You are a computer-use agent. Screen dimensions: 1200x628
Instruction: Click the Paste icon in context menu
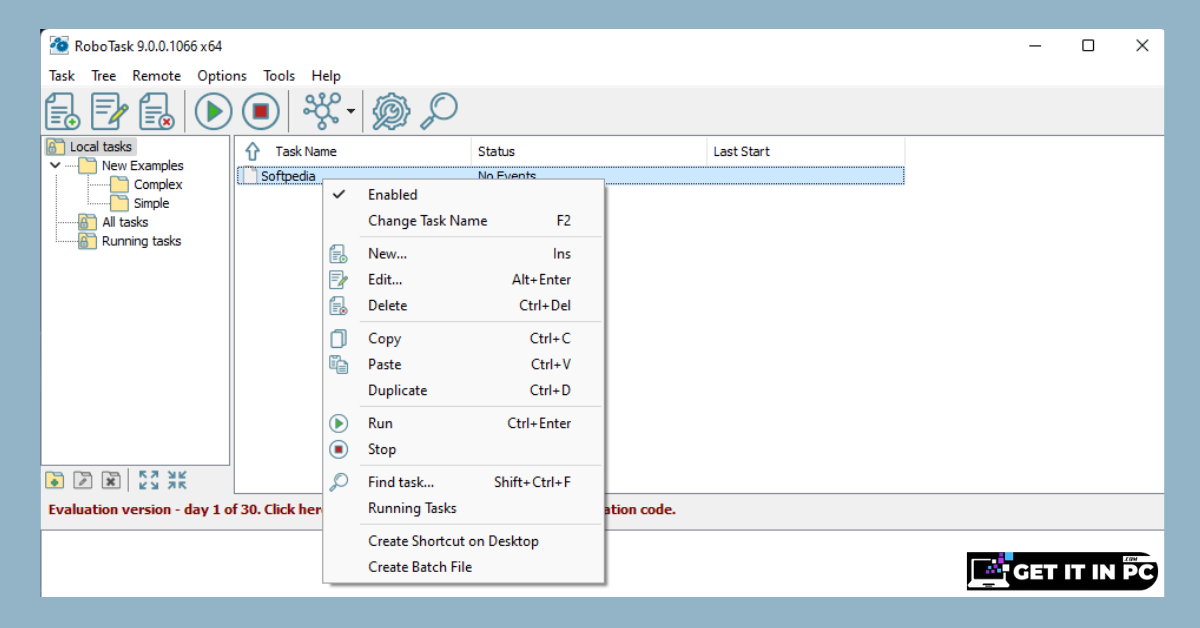(339, 365)
